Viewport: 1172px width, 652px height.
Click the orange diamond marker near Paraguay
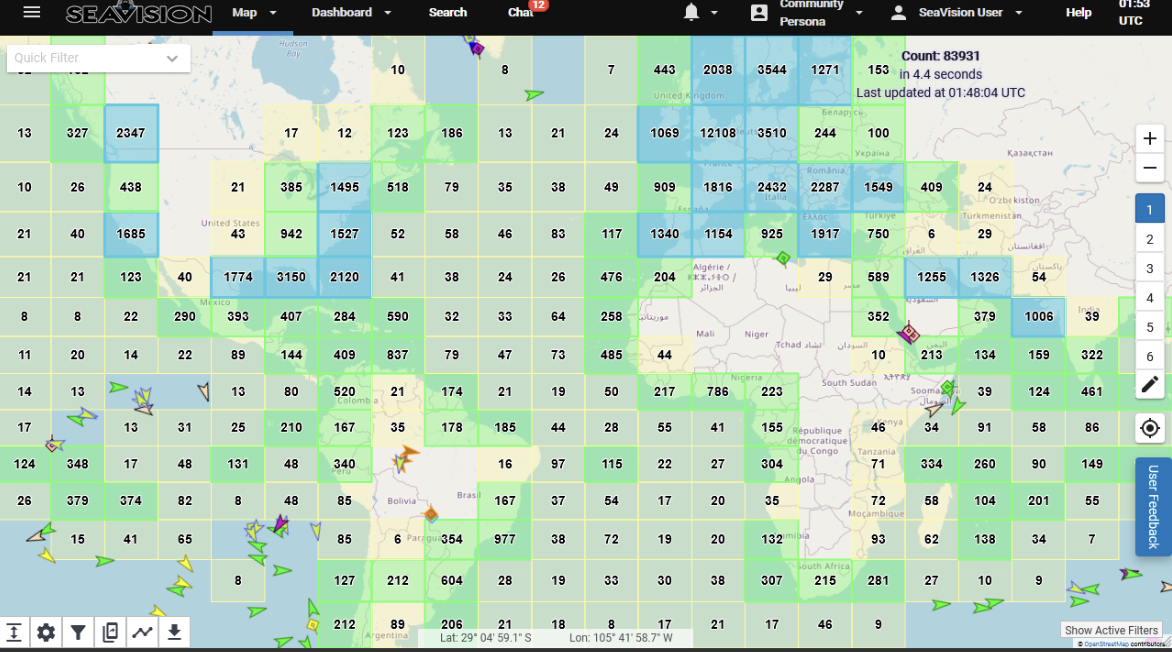(431, 514)
